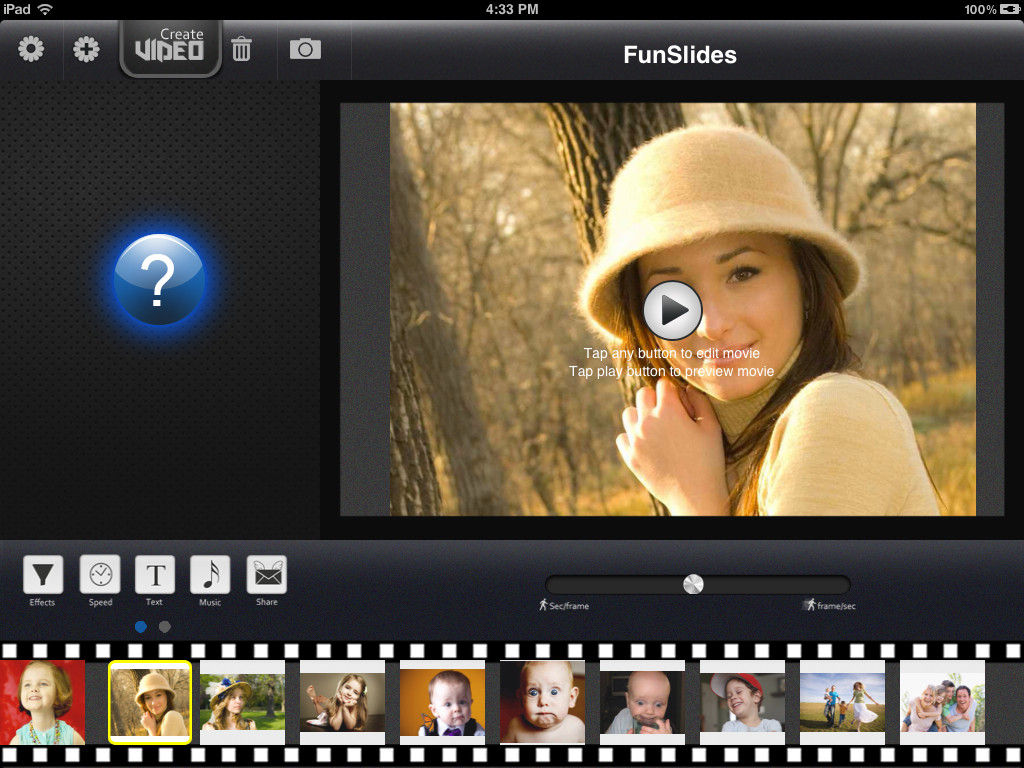
Task: Play the movie preview
Action: tap(672, 310)
